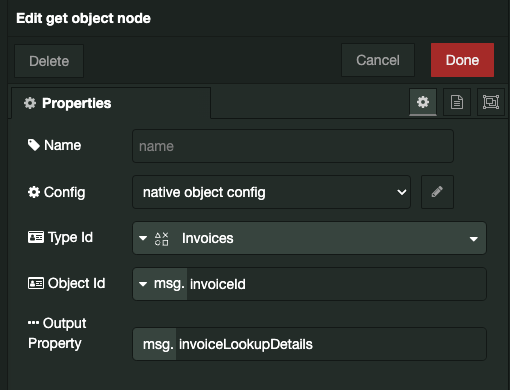
Task: Click the Name tag icon
Action: pyautogui.click(x=34, y=145)
